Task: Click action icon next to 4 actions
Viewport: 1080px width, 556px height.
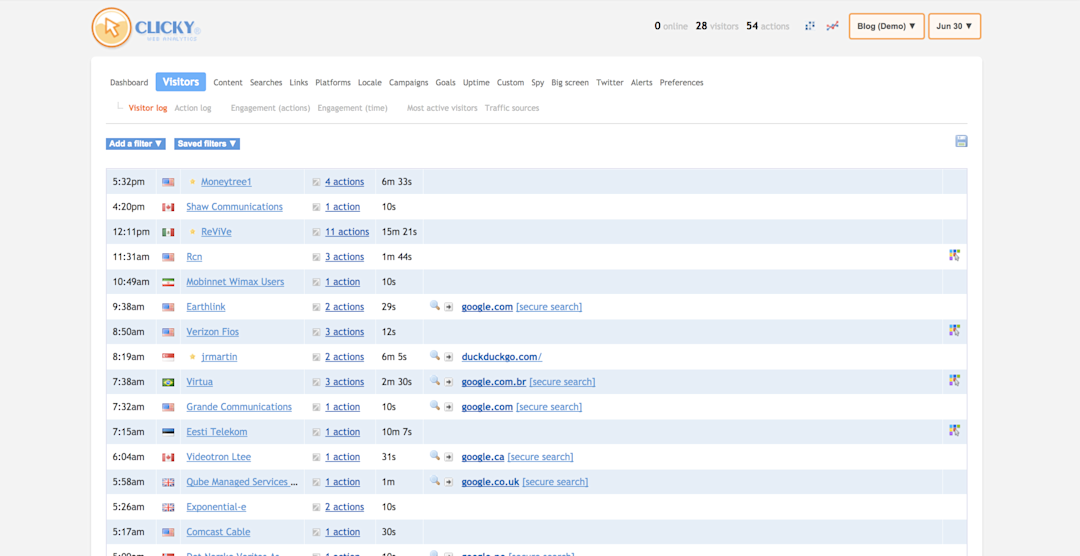Action: [x=316, y=182]
